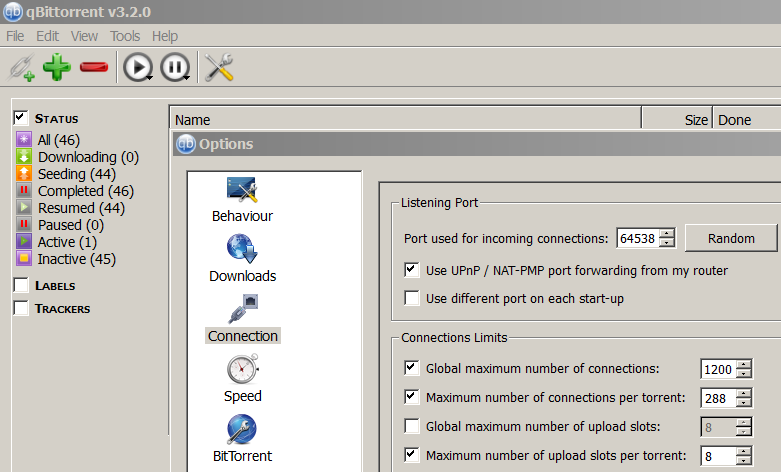The image size is (781, 472).
Task: Add torrent link via the chain icon
Action: coord(21,67)
